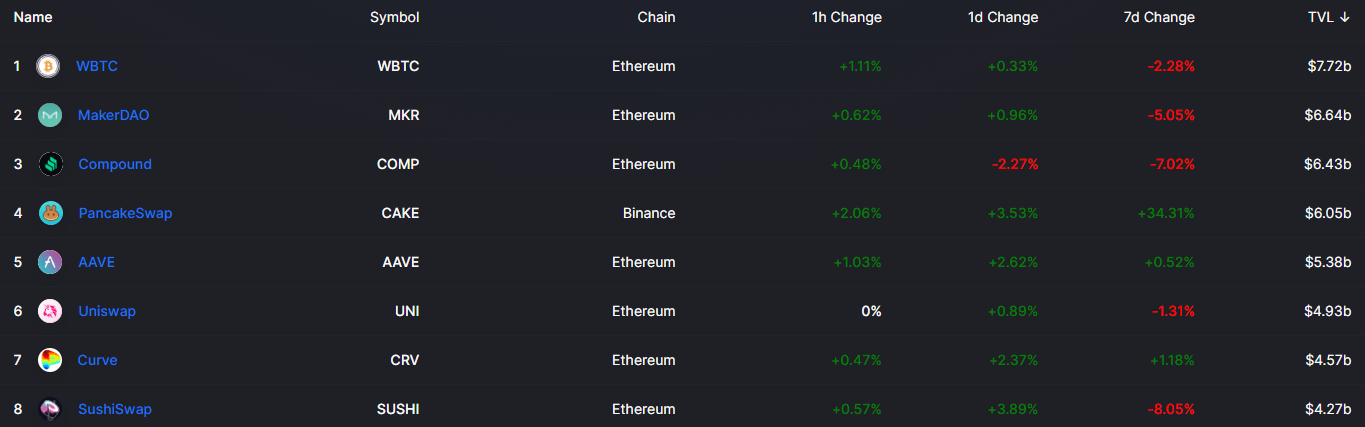Sort by 1d Change column header
The height and width of the screenshot is (427, 1365).
pyautogui.click(x=1003, y=17)
